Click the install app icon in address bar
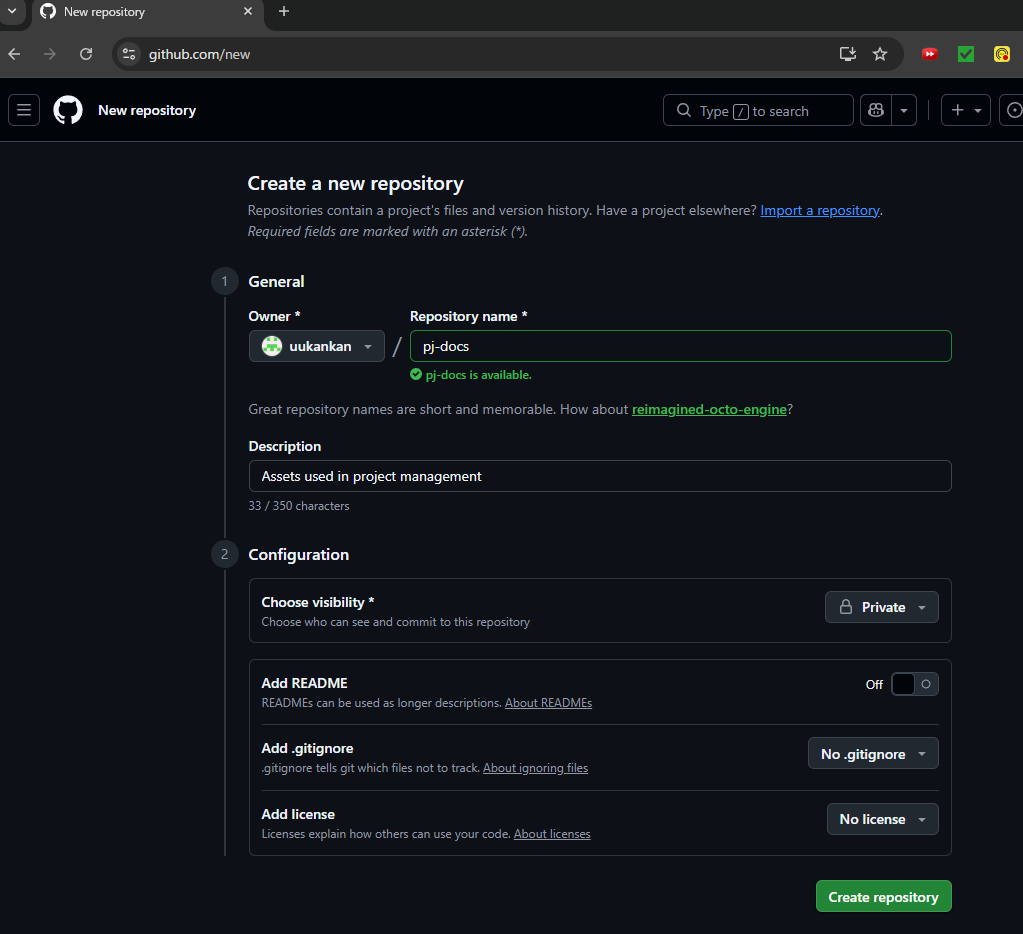The width and height of the screenshot is (1023, 934). [x=847, y=54]
